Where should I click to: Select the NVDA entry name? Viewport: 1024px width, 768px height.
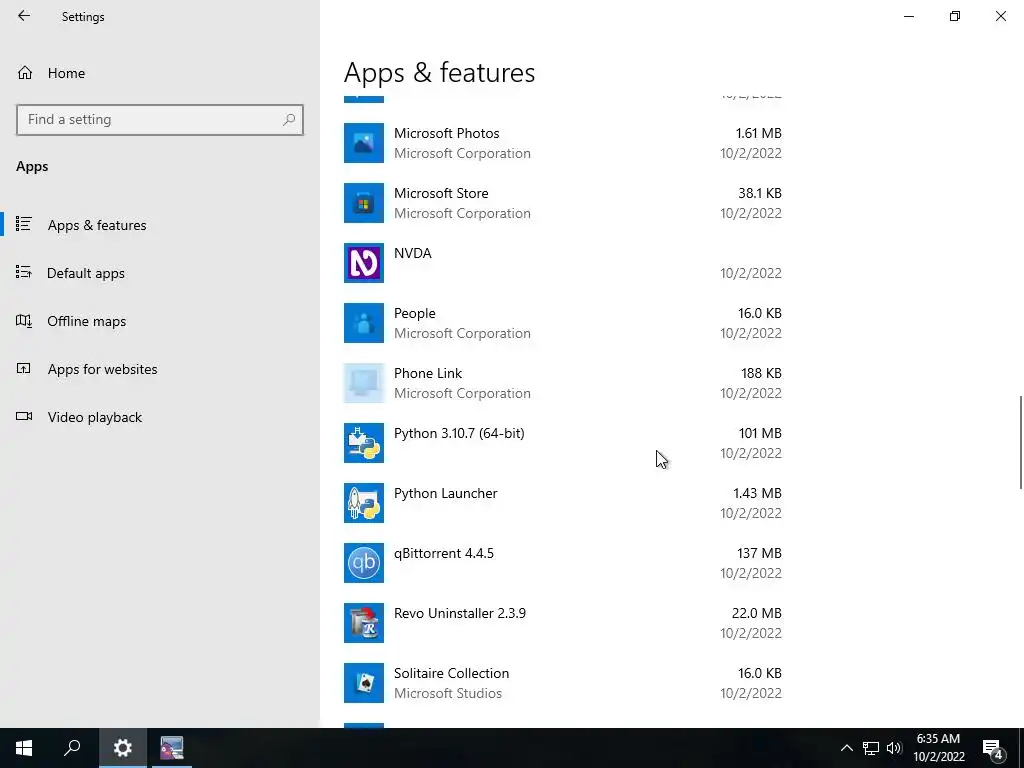coord(413,253)
